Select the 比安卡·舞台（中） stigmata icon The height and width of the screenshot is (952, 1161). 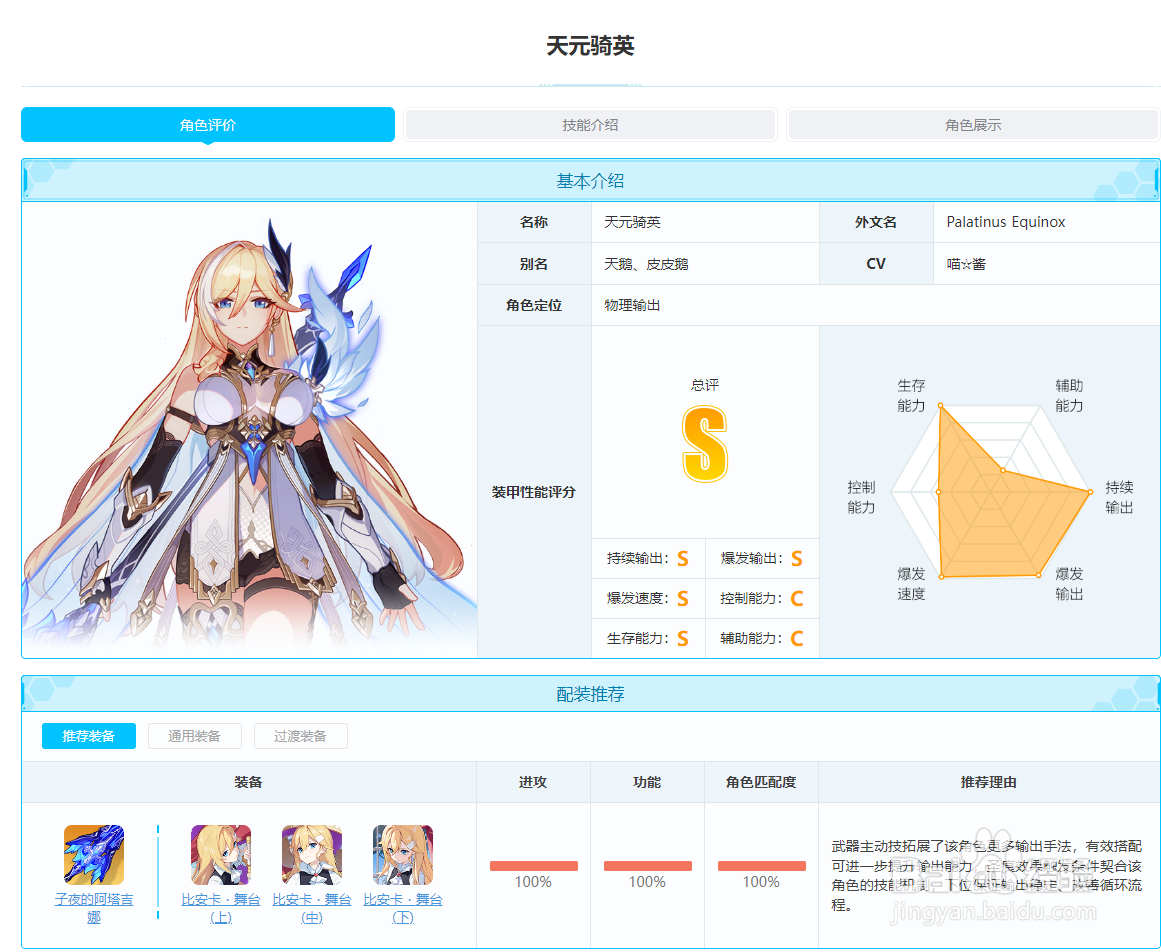point(311,855)
